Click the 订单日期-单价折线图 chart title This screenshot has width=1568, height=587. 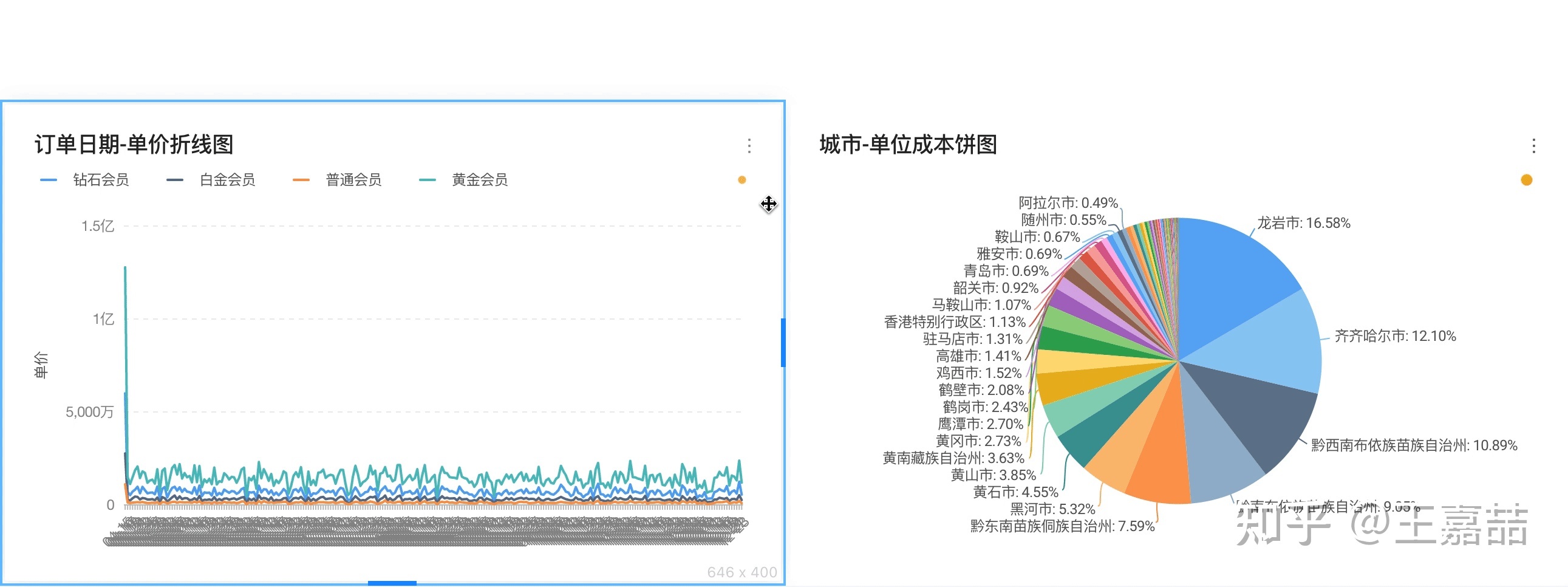(135, 145)
